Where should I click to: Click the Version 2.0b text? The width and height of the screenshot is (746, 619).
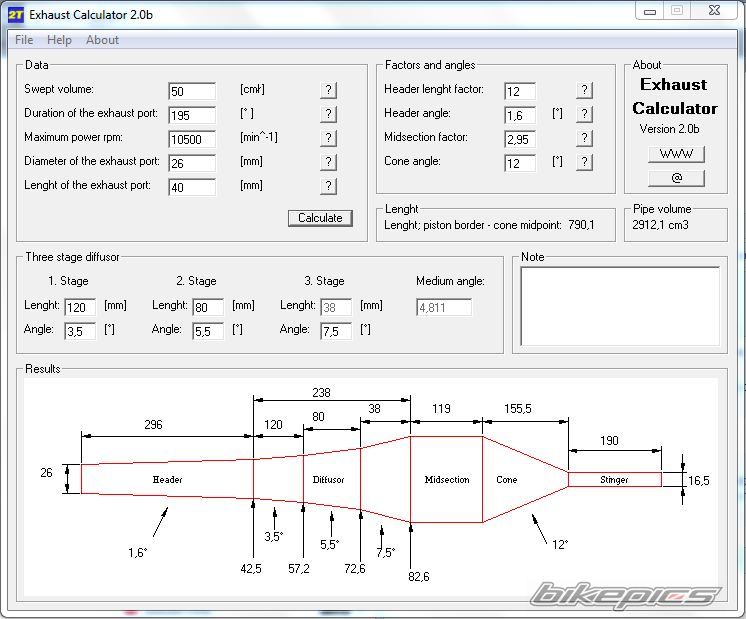tap(669, 129)
